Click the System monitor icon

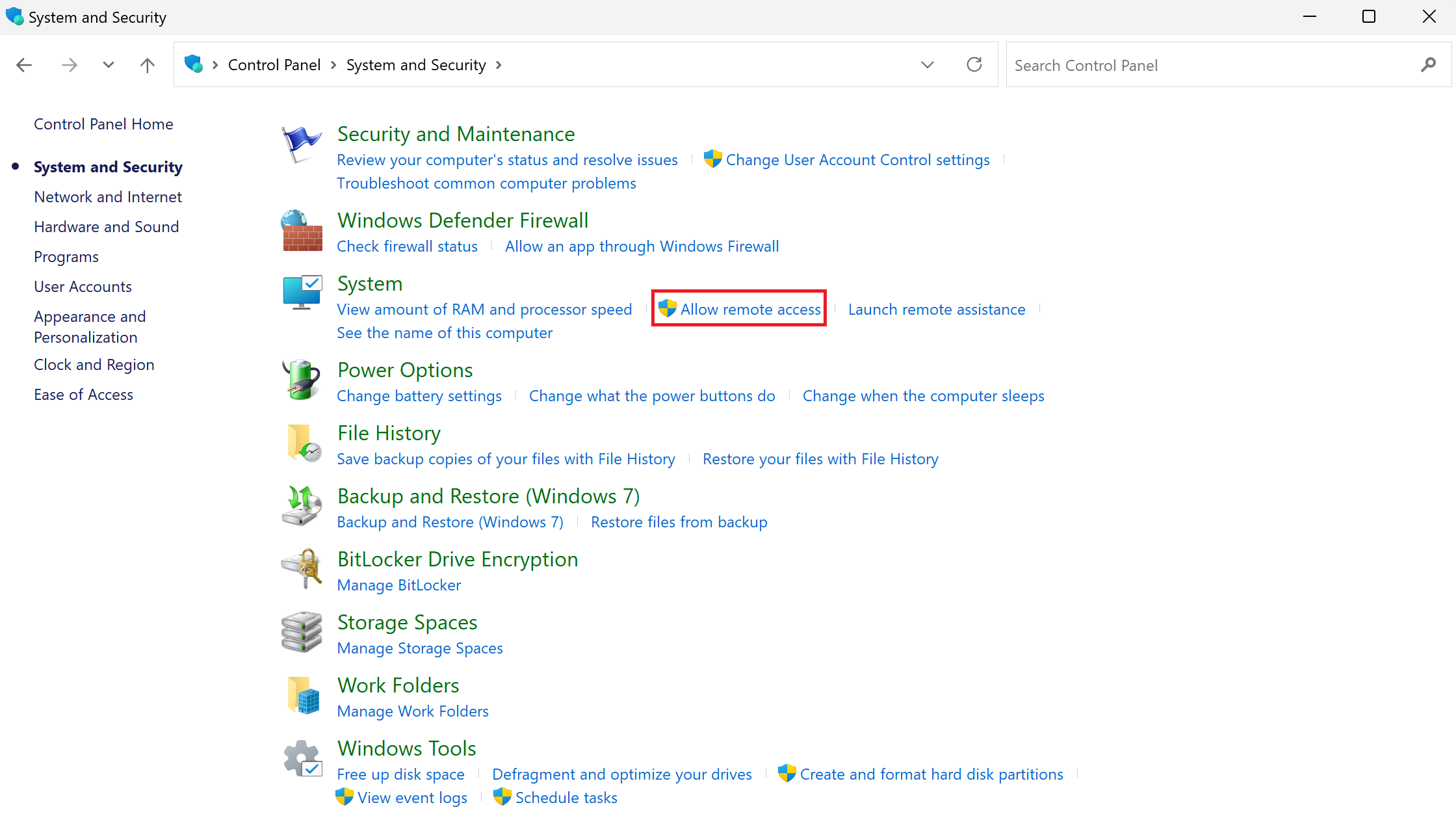tap(302, 293)
